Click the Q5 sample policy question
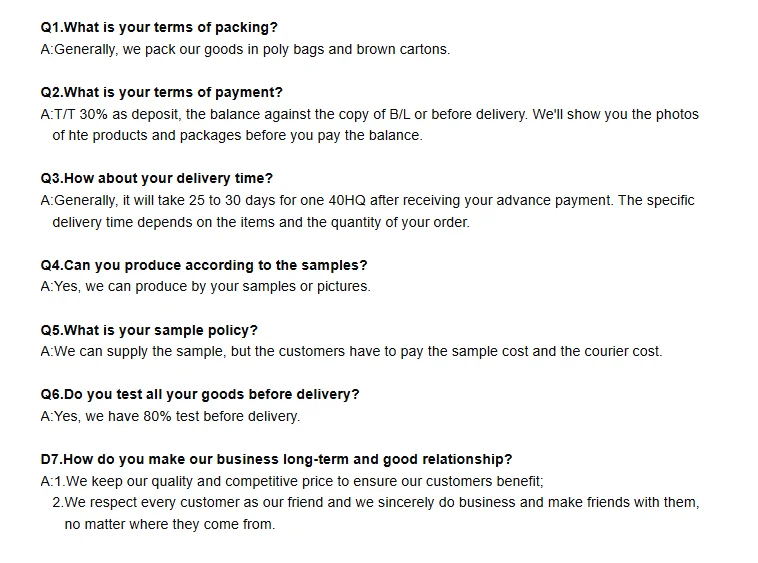This screenshot has width=758, height=563. (x=149, y=330)
